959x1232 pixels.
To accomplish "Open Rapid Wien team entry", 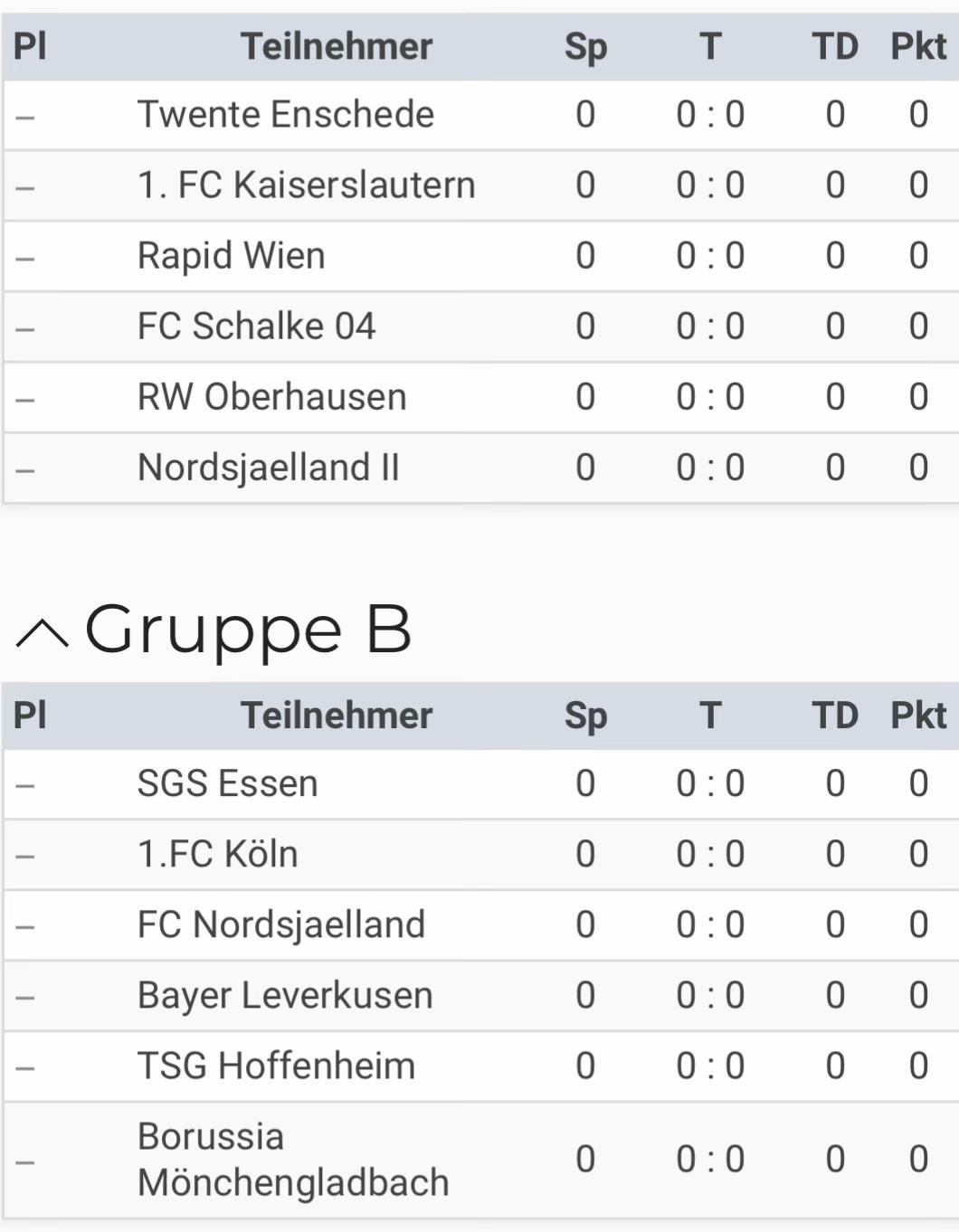I will [481, 256].
